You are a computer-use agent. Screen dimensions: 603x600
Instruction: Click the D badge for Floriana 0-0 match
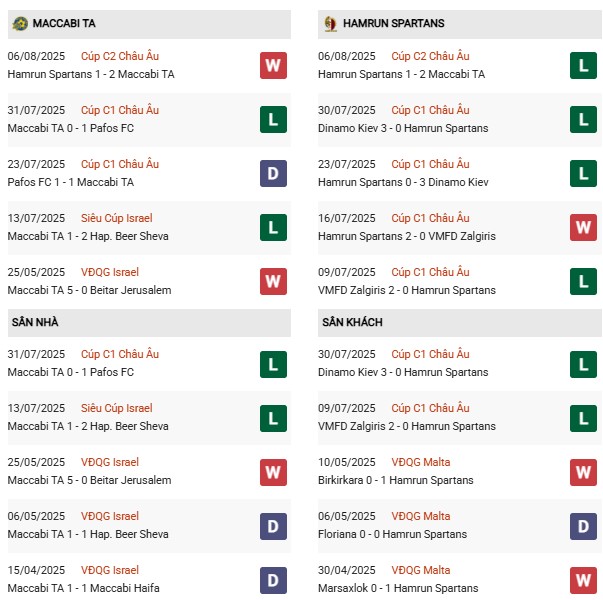583,526
